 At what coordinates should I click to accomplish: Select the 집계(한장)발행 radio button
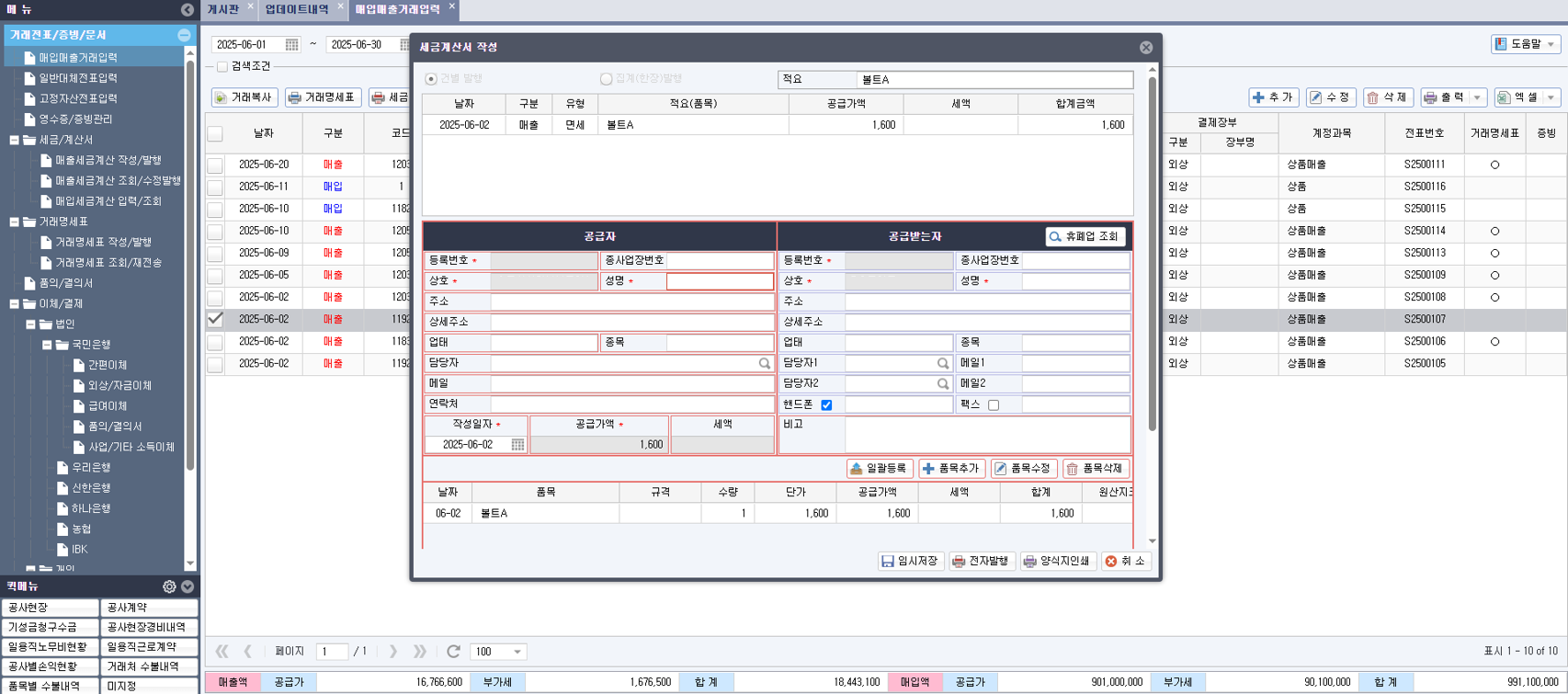pos(606,79)
